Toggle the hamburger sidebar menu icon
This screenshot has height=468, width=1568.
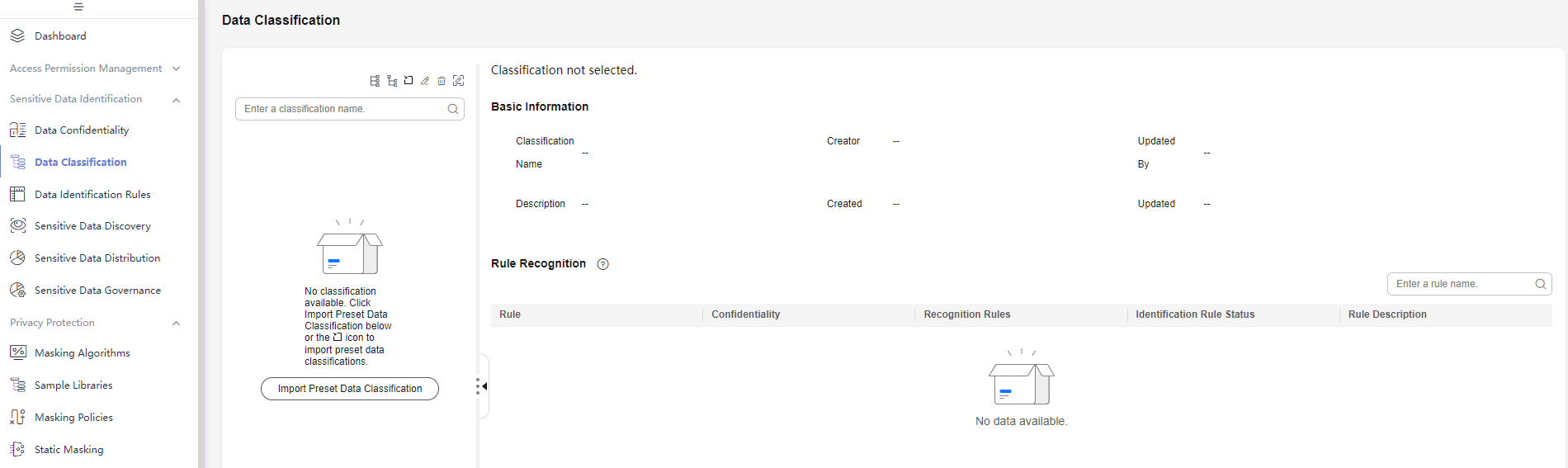click(x=78, y=7)
